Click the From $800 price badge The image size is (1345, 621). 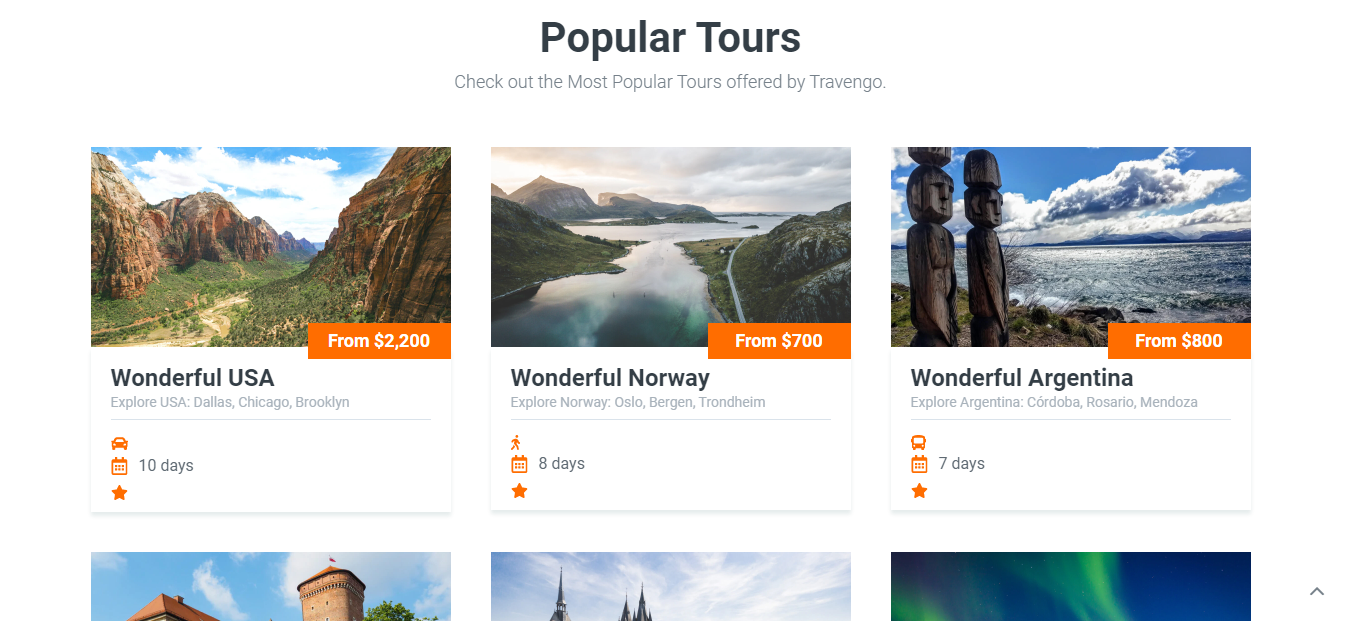(x=1179, y=341)
